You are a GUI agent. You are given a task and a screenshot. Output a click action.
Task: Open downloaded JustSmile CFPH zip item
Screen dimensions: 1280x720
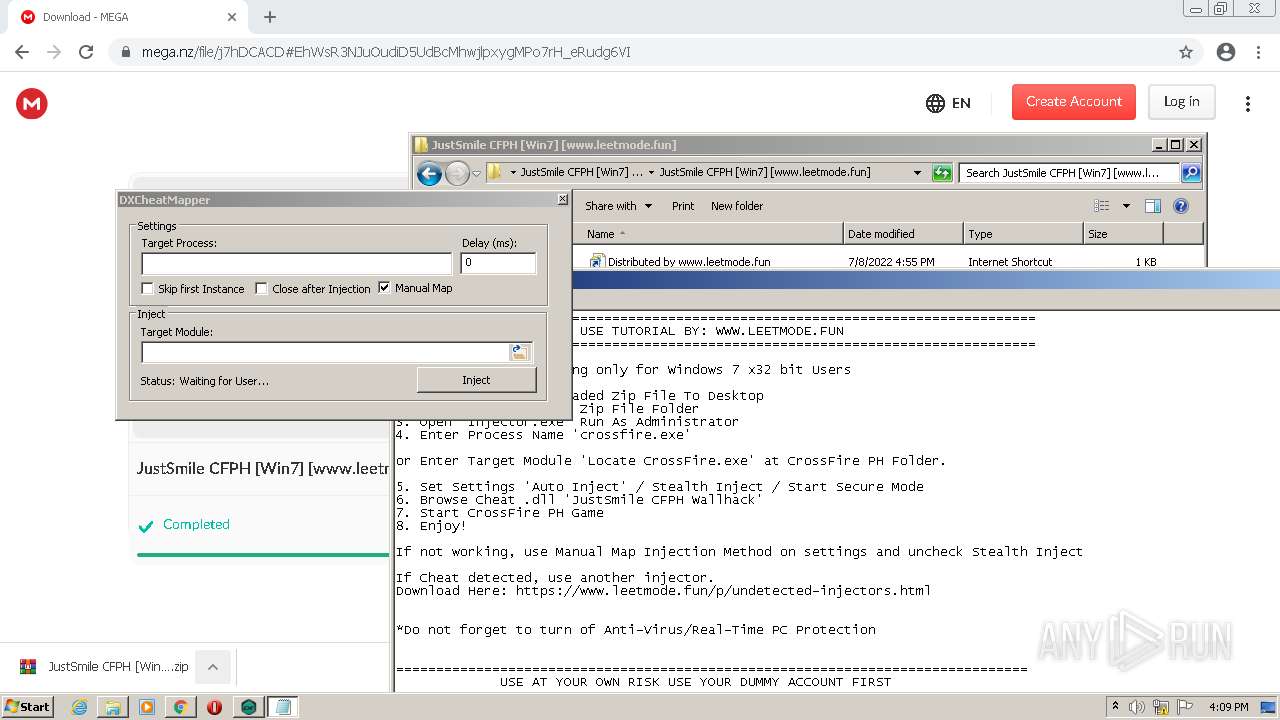point(105,667)
